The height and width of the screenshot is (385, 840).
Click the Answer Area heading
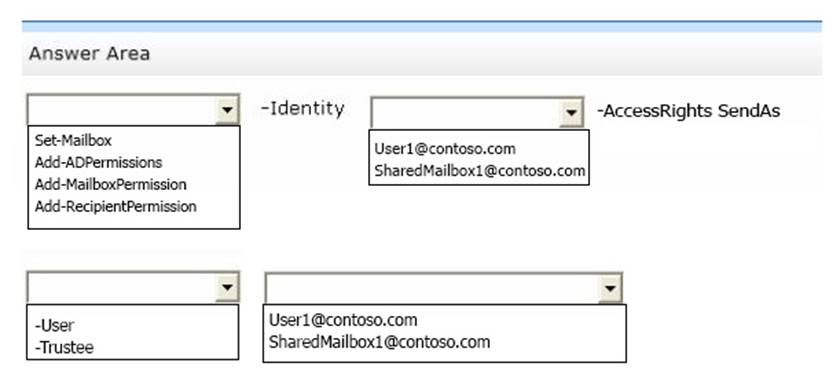point(89,54)
